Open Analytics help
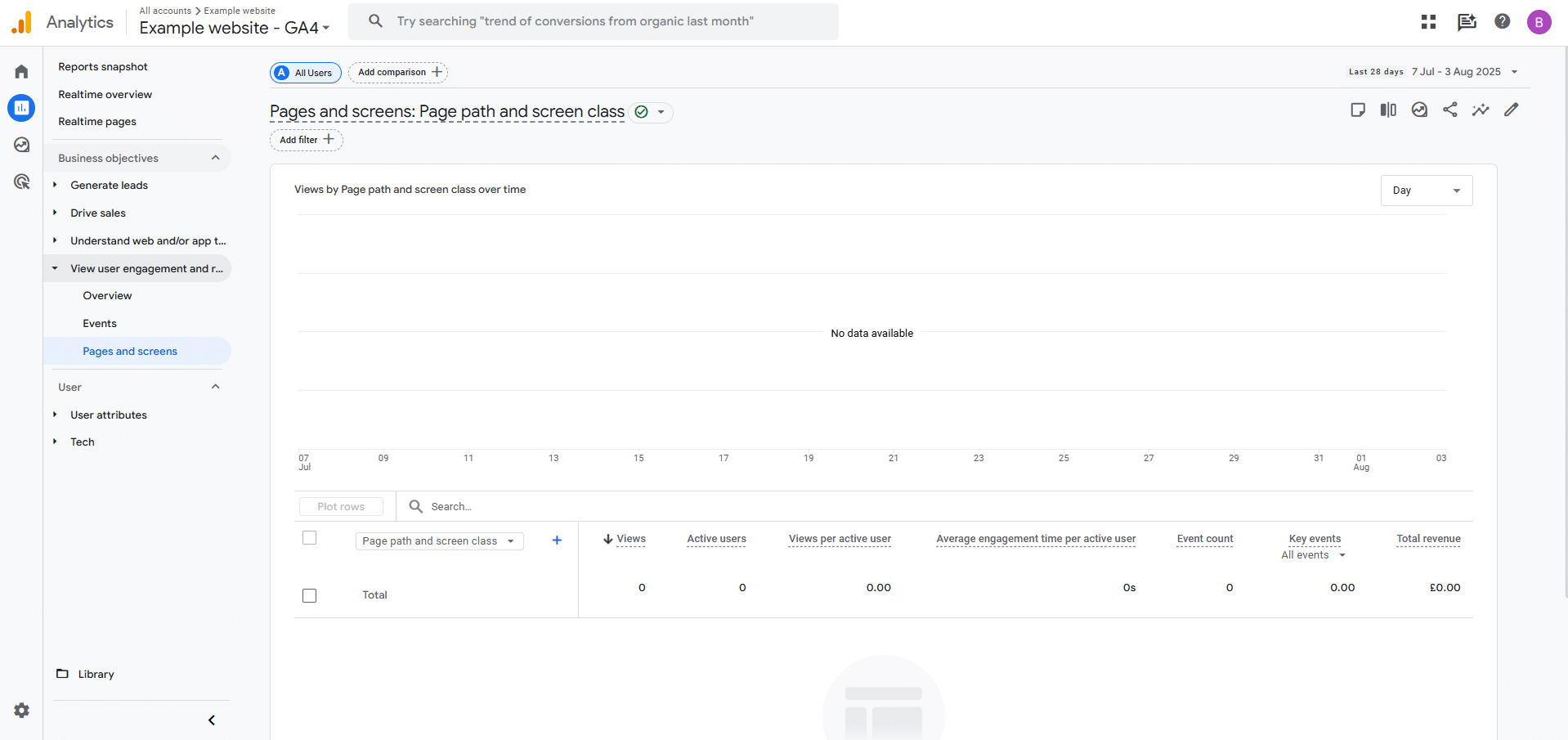The width and height of the screenshot is (1568, 740). pos(1503,21)
